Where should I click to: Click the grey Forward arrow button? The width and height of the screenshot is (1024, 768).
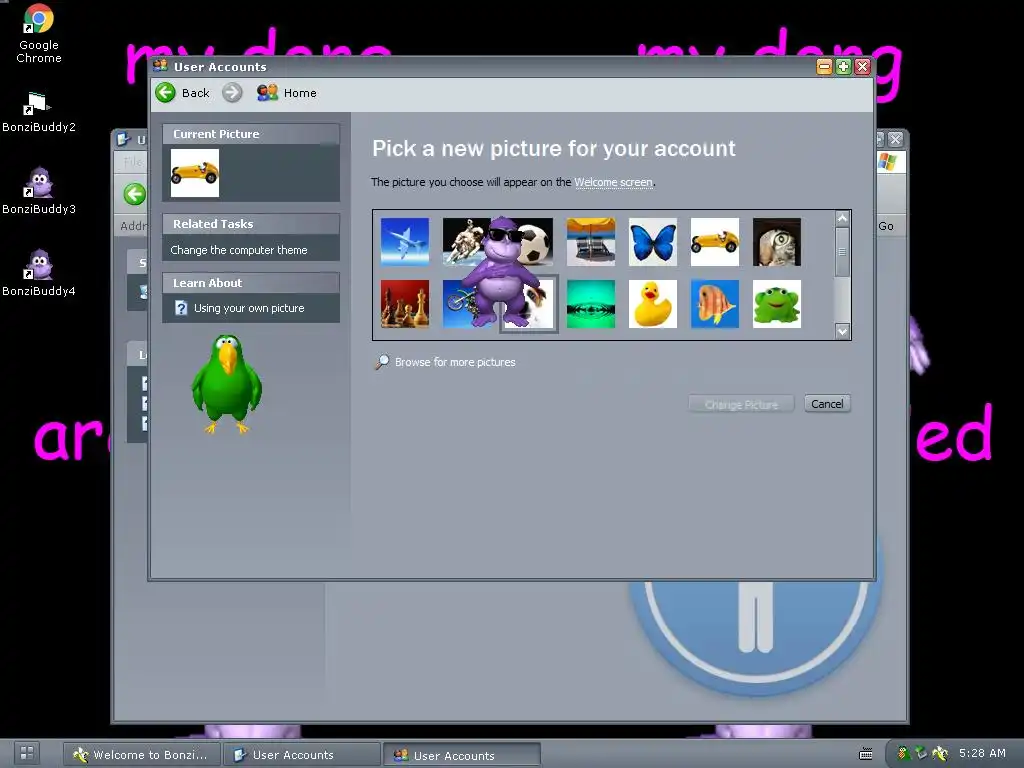(x=232, y=93)
